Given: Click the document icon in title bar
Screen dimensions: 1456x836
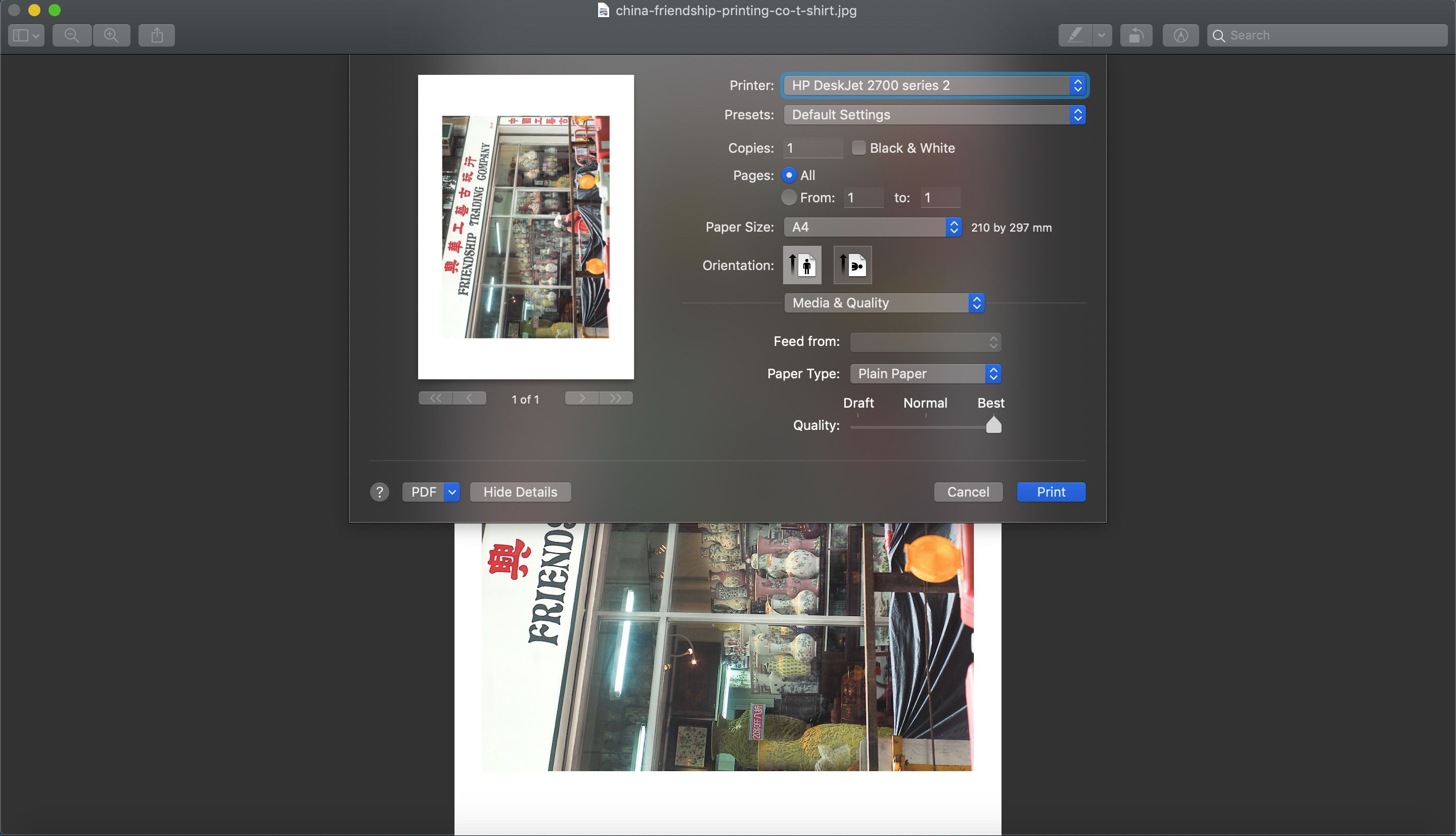Looking at the screenshot, I should pos(603,10).
